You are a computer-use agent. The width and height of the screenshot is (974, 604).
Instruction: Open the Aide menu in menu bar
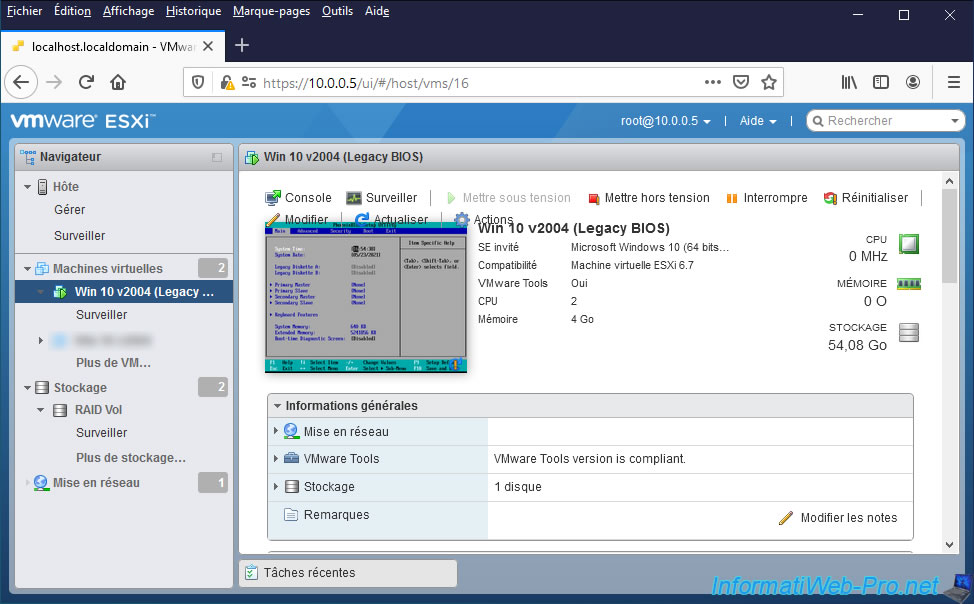point(377,11)
